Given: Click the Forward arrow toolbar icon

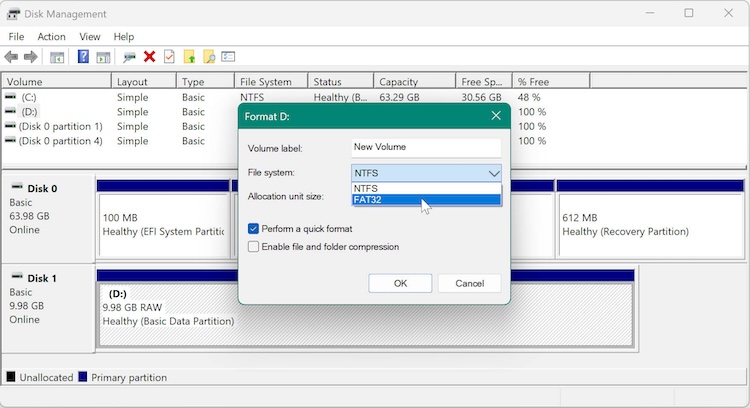Looking at the screenshot, I should [x=31, y=57].
